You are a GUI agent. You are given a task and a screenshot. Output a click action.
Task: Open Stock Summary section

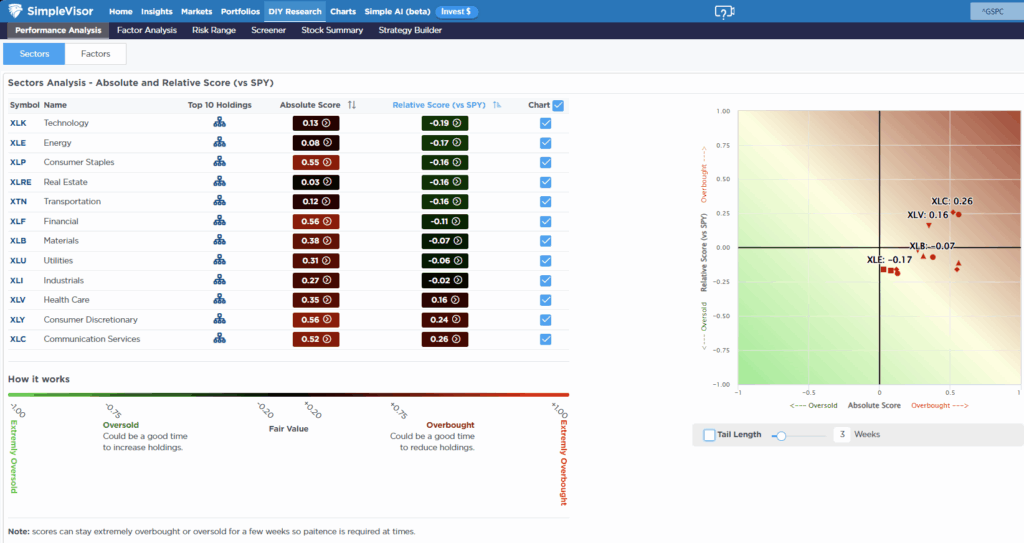point(332,30)
